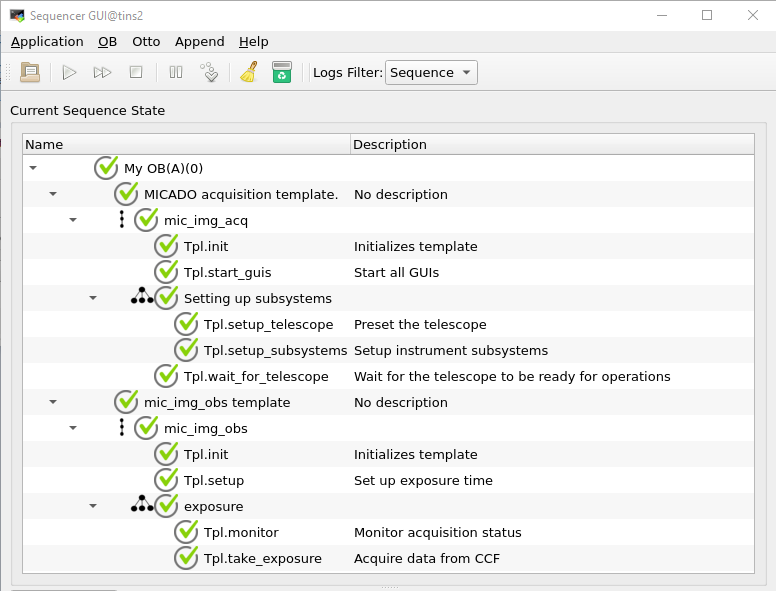This screenshot has width=776, height=591.
Task: Open the Logs Filter dropdown
Action: 431,72
